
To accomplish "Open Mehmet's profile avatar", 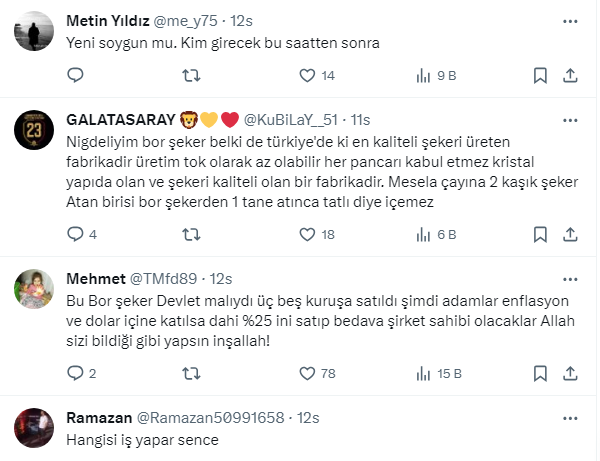I will click(33, 290).
